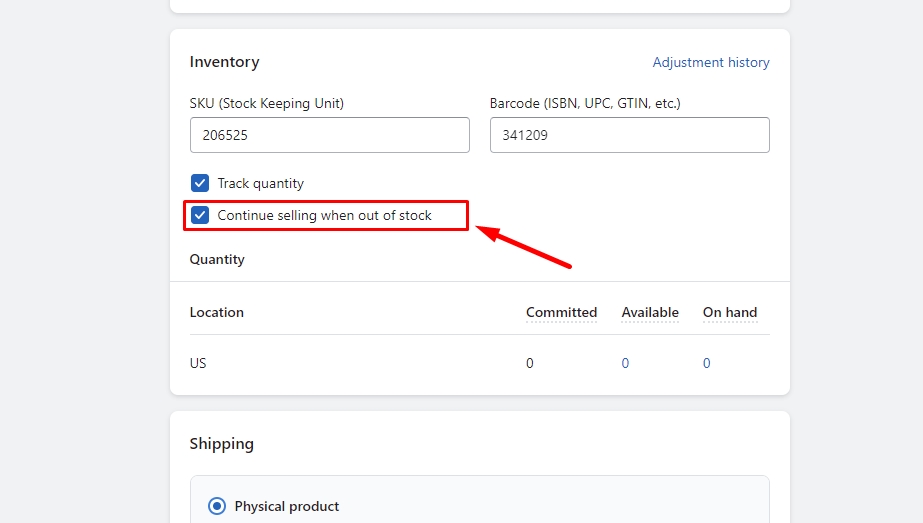Open the Adjustment history link
Image resolution: width=923 pixels, height=523 pixels.
[x=711, y=62]
